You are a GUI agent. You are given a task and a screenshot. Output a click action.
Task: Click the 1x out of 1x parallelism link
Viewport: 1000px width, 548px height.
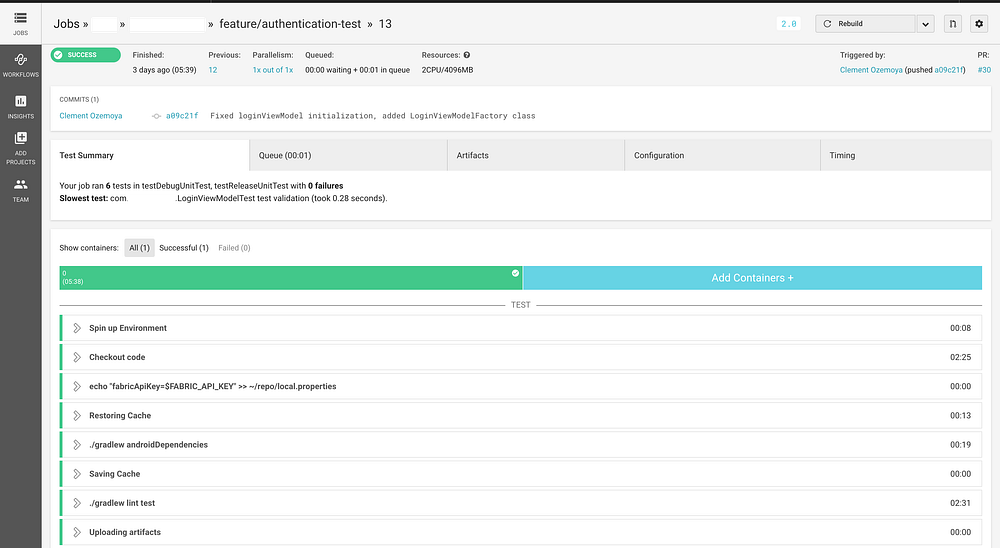(272, 70)
